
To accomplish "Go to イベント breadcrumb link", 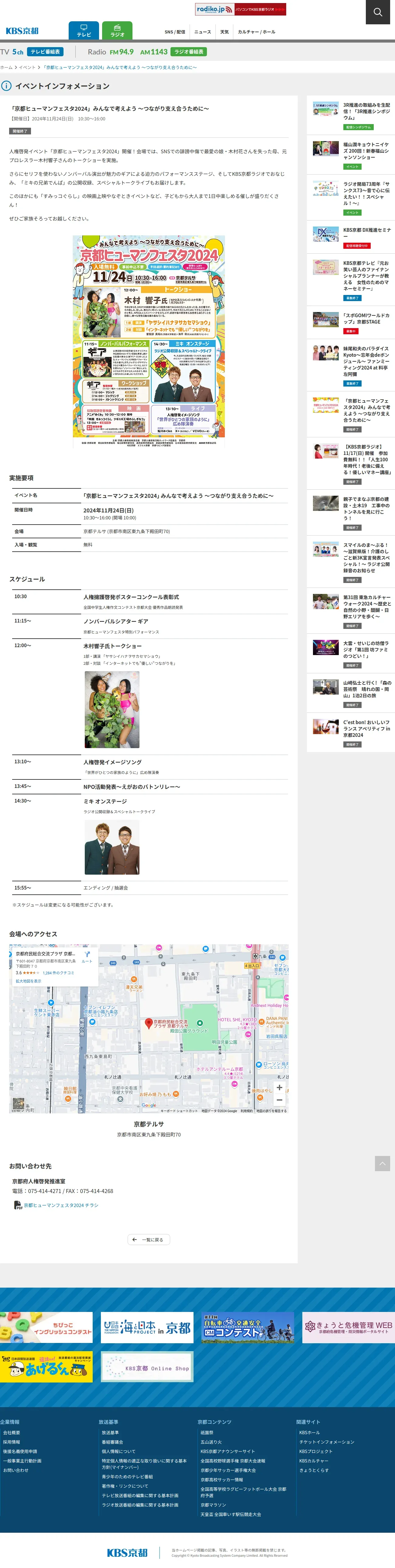I will pos(27,68).
